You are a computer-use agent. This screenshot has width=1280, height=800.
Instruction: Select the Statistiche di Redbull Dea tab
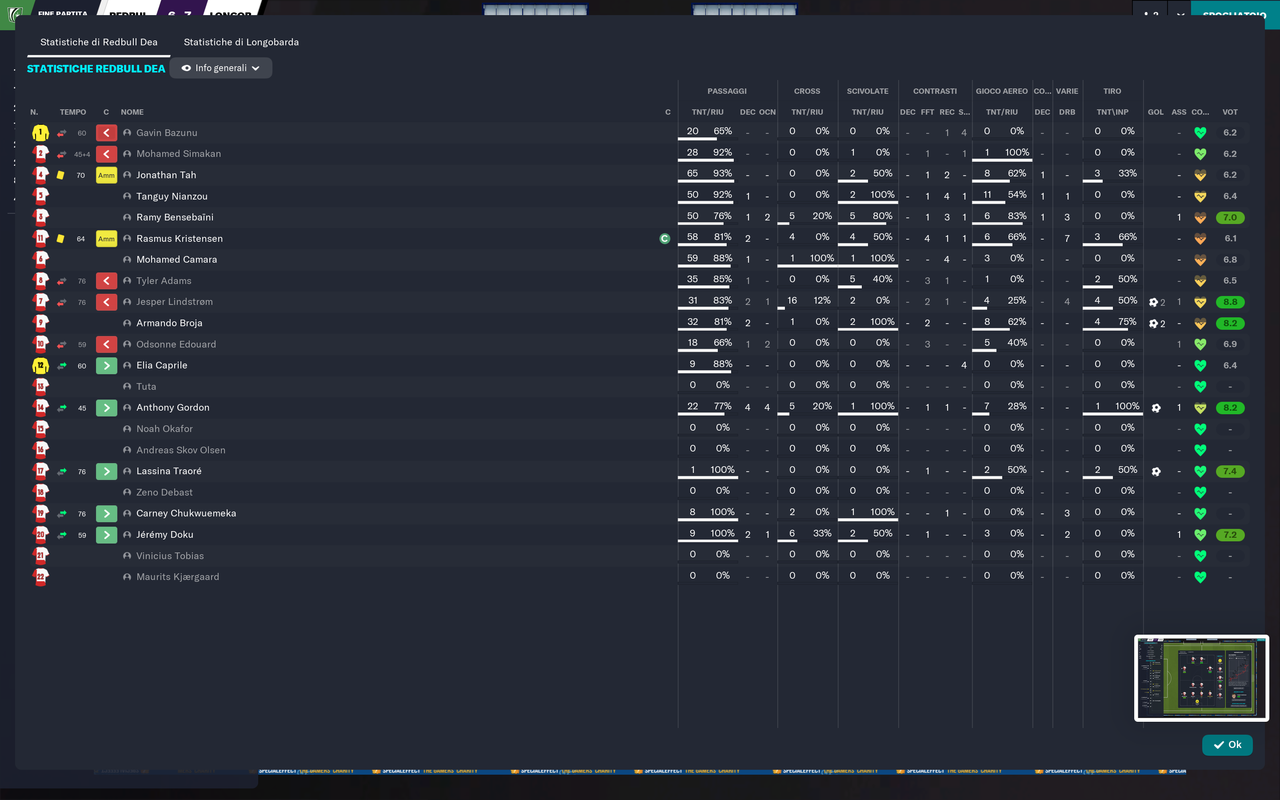[99, 42]
